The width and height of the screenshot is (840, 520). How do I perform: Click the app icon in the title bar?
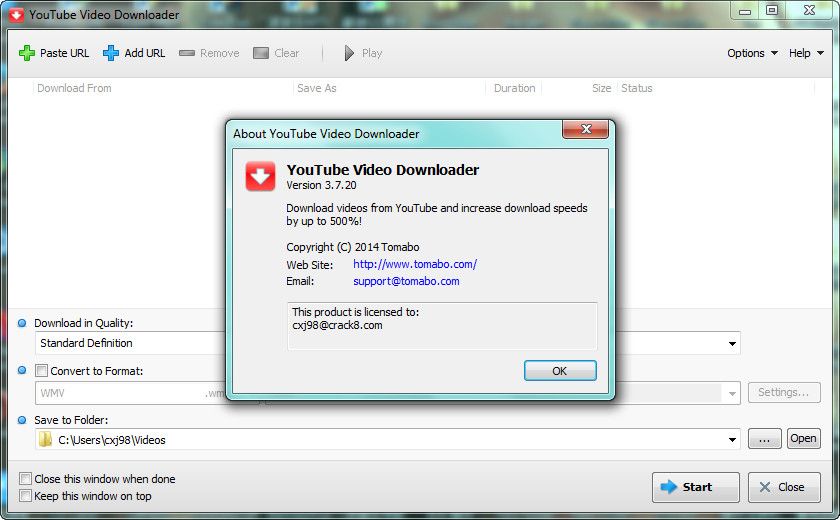coord(16,14)
